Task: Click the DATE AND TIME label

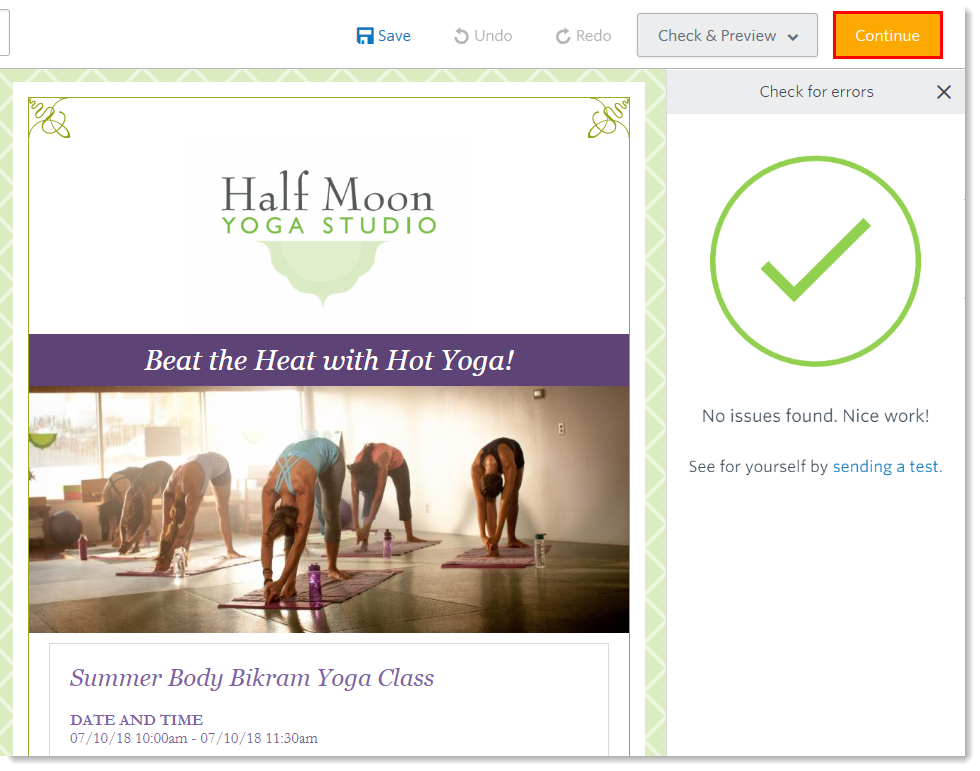Action: [136, 720]
